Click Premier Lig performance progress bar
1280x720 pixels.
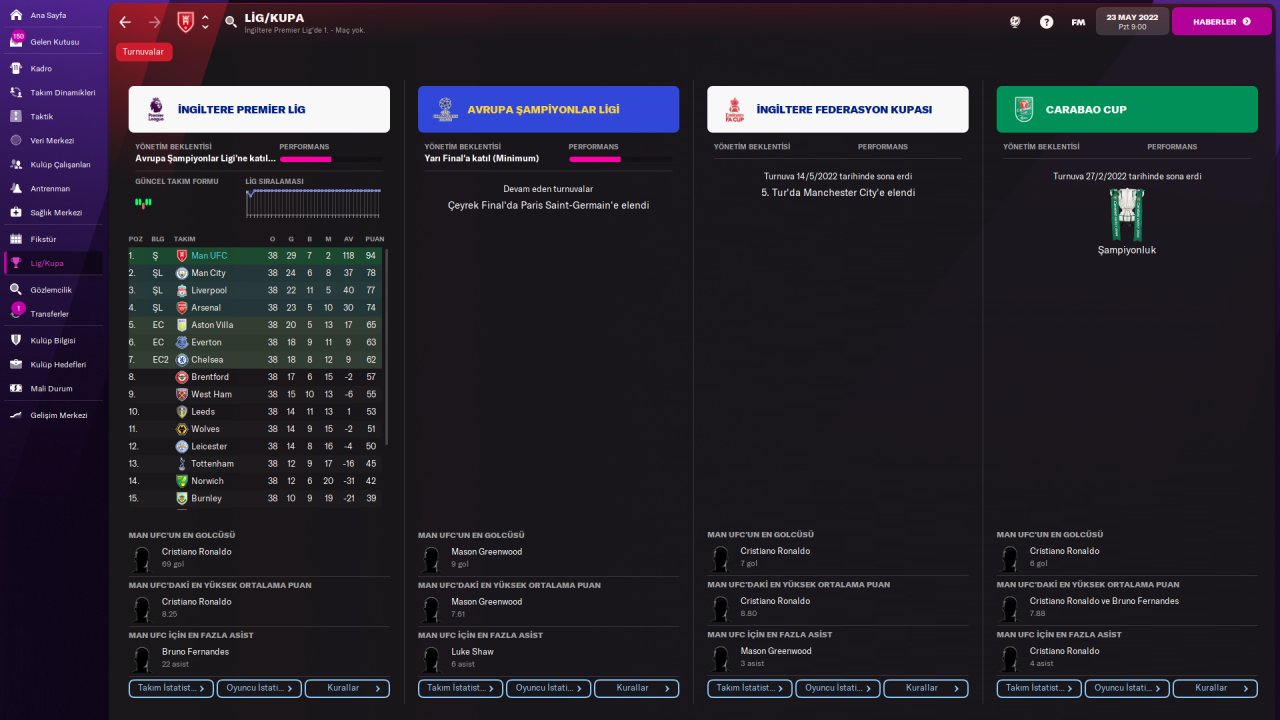pyautogui.click(x=331, y=159)
